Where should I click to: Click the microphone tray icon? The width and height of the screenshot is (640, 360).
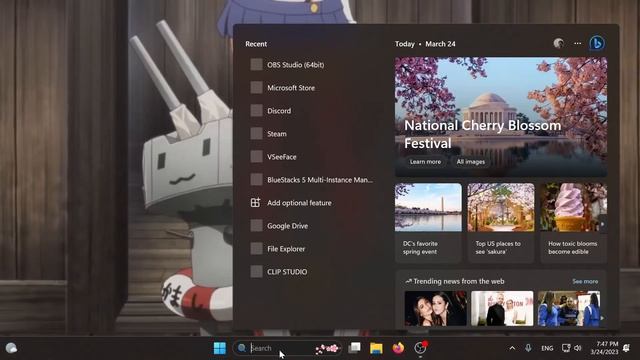528,348
